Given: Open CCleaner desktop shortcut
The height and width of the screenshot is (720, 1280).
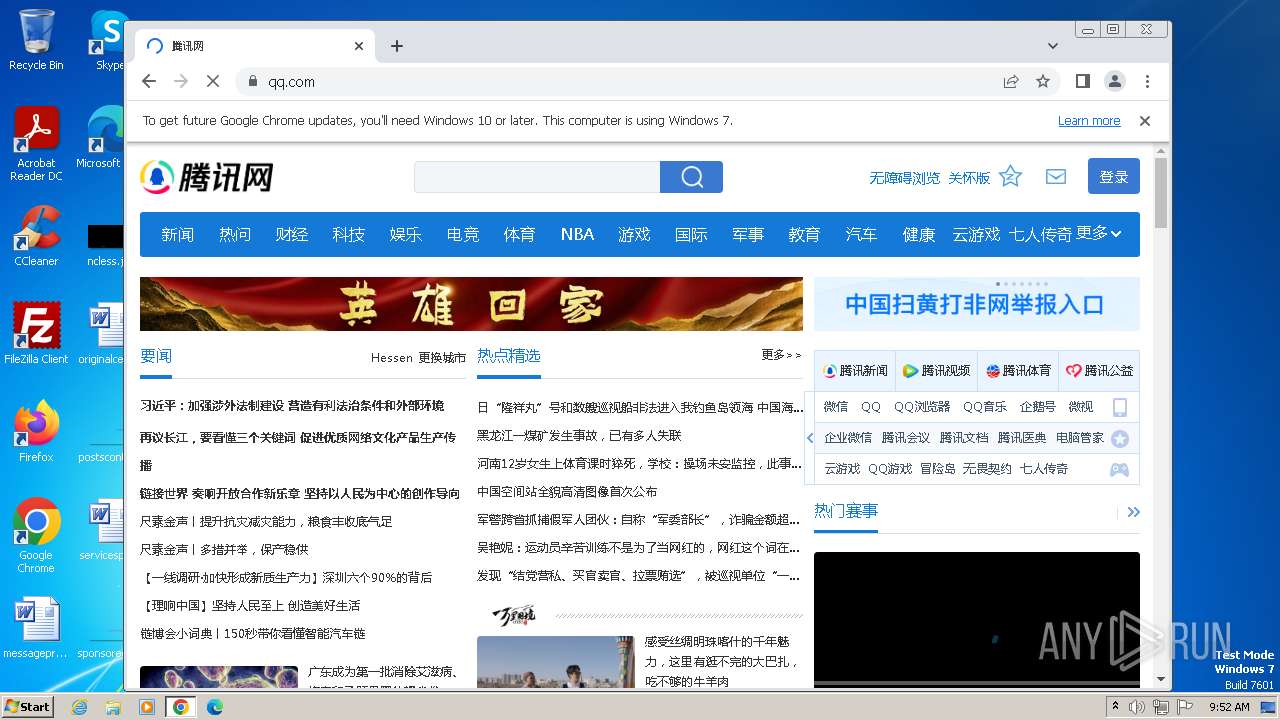Looking at the screenshot, I should tap(36, 236).
